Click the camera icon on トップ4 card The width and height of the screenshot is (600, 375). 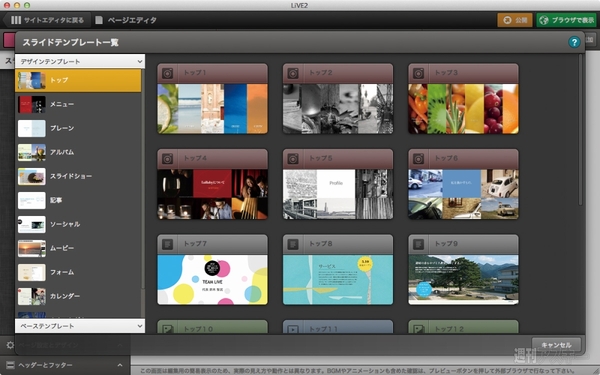168,159
